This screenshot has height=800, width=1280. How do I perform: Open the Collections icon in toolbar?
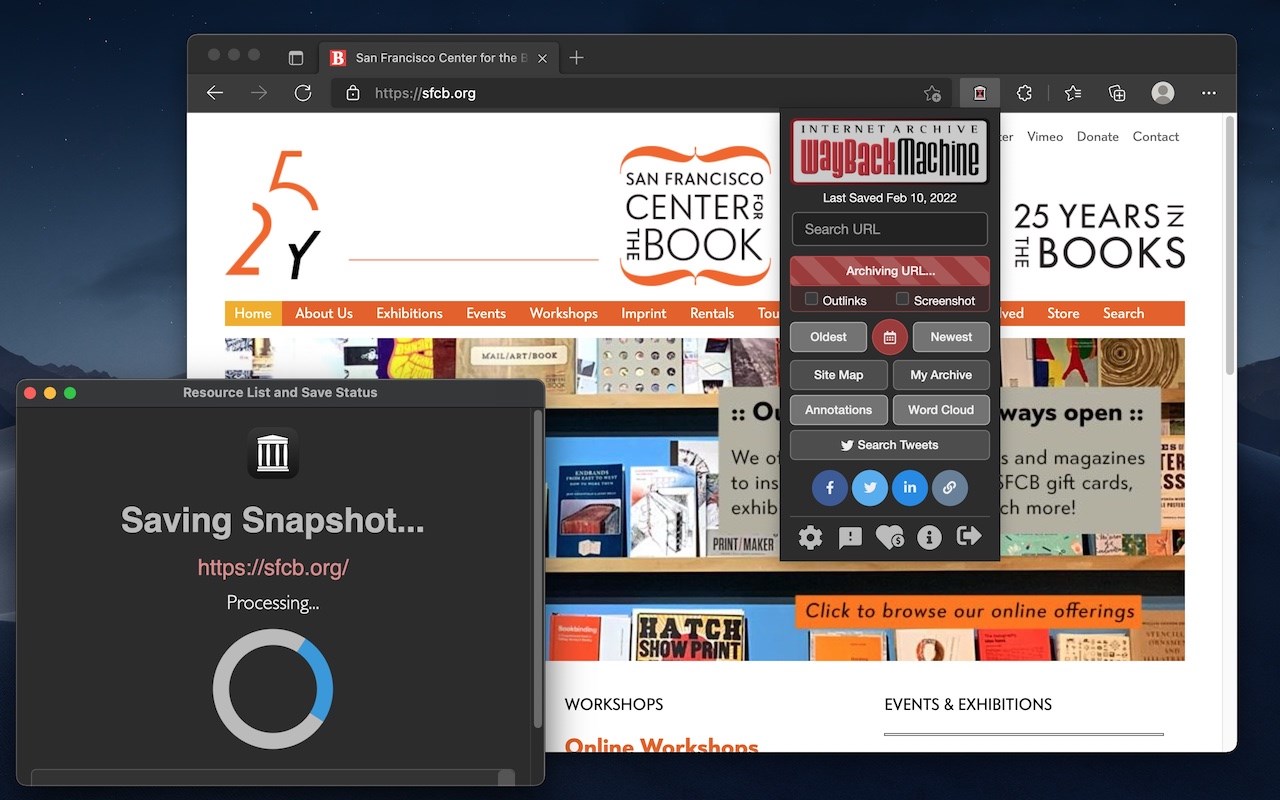pos(1117,93)
